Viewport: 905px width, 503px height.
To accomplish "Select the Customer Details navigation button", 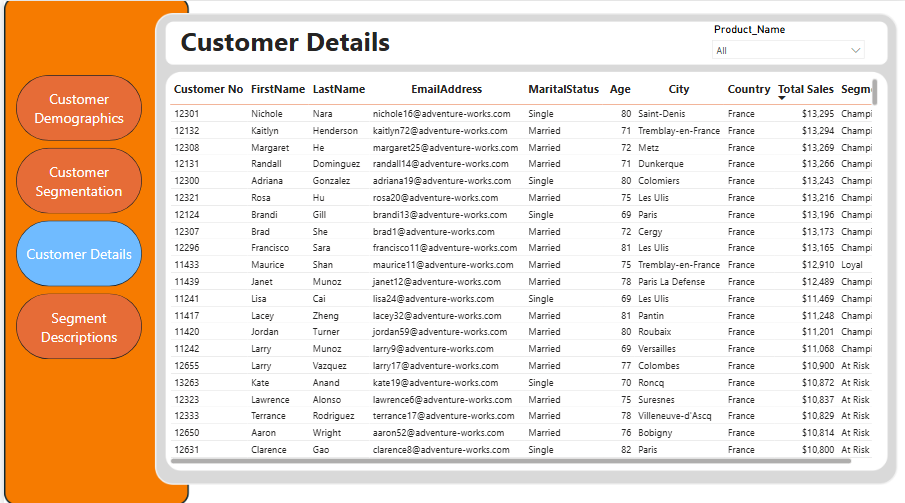I will (x=79, y=254).
